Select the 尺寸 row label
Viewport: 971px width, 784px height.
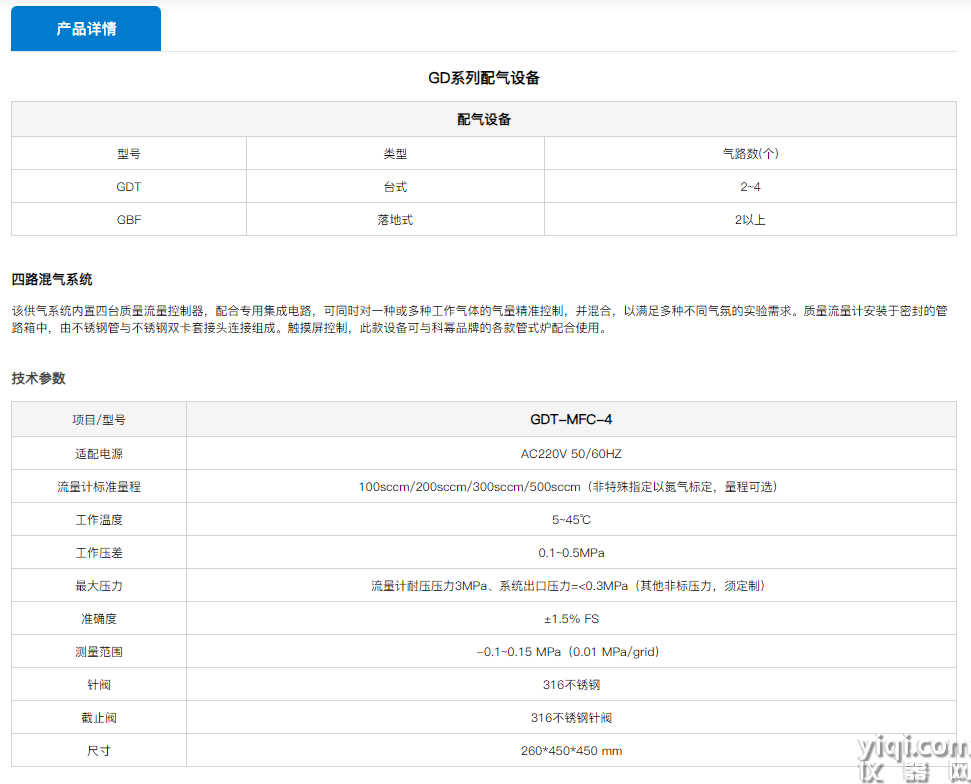[x=99, y=751]
